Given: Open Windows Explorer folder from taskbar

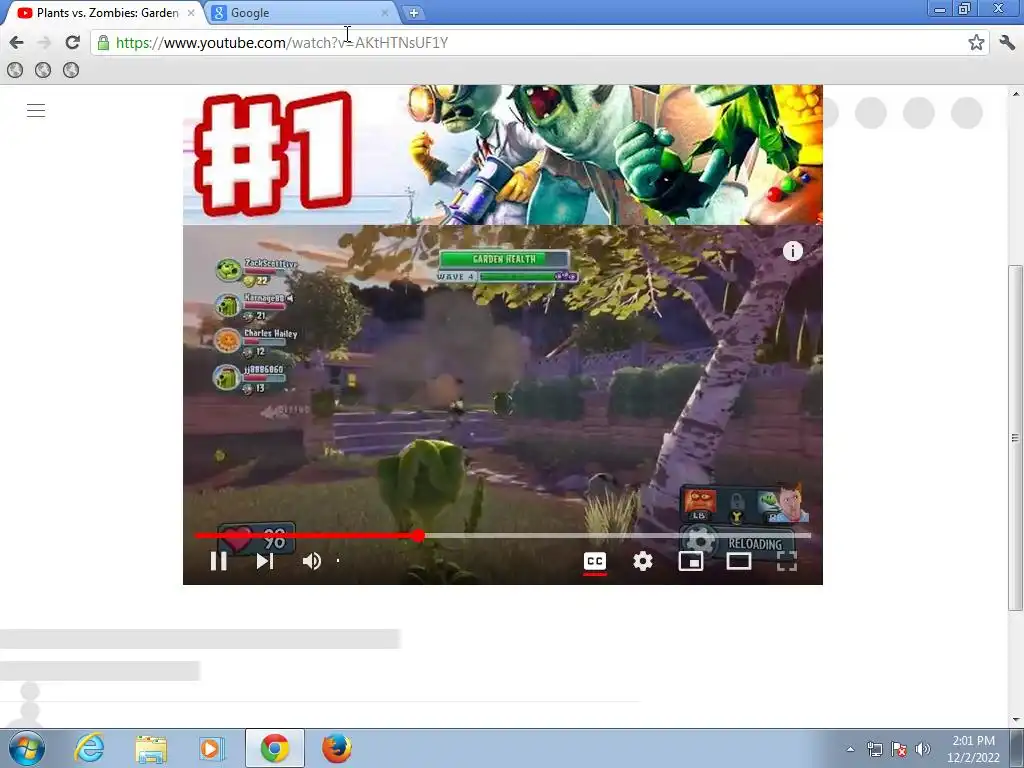Looking at the screenshot, I should [152, 749].
